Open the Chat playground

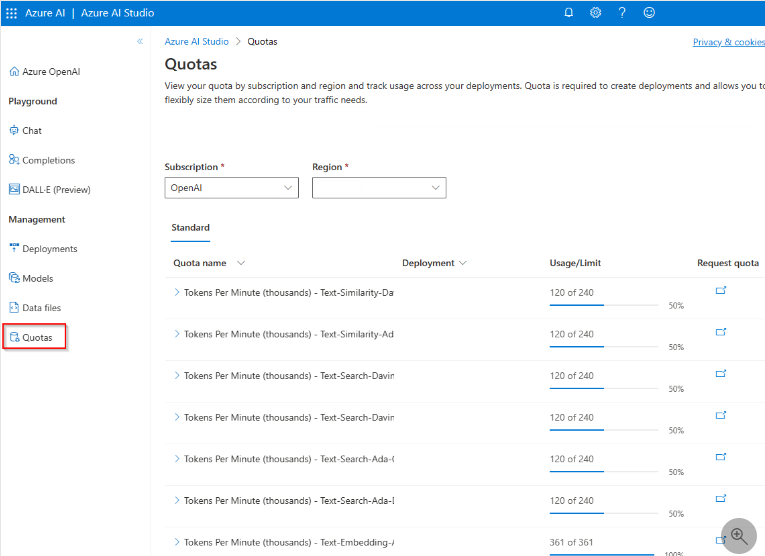(25, 131)
